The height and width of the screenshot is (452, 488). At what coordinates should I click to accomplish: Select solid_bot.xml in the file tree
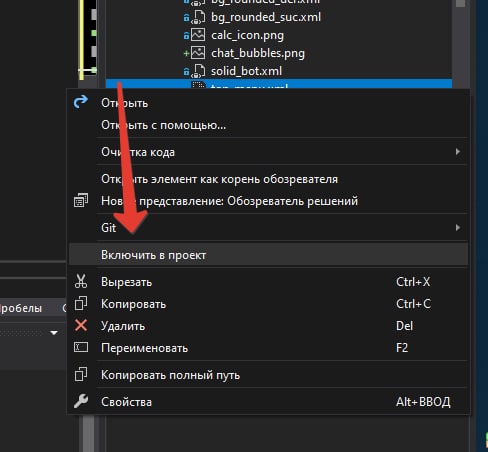pos(246,71)
